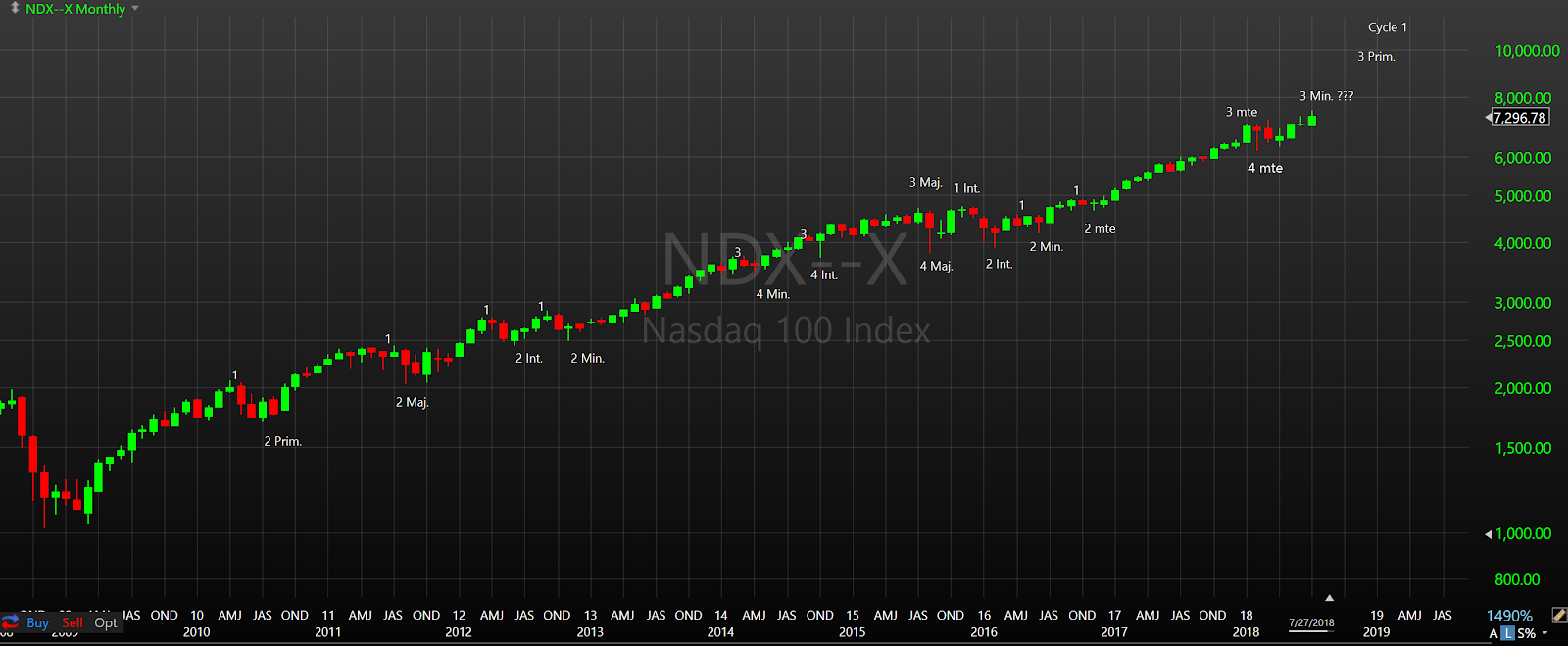This screenshot has width=1568, height=646.
Task: Click the '2 Prim.' wave label
Action: [x=282, y=441]
